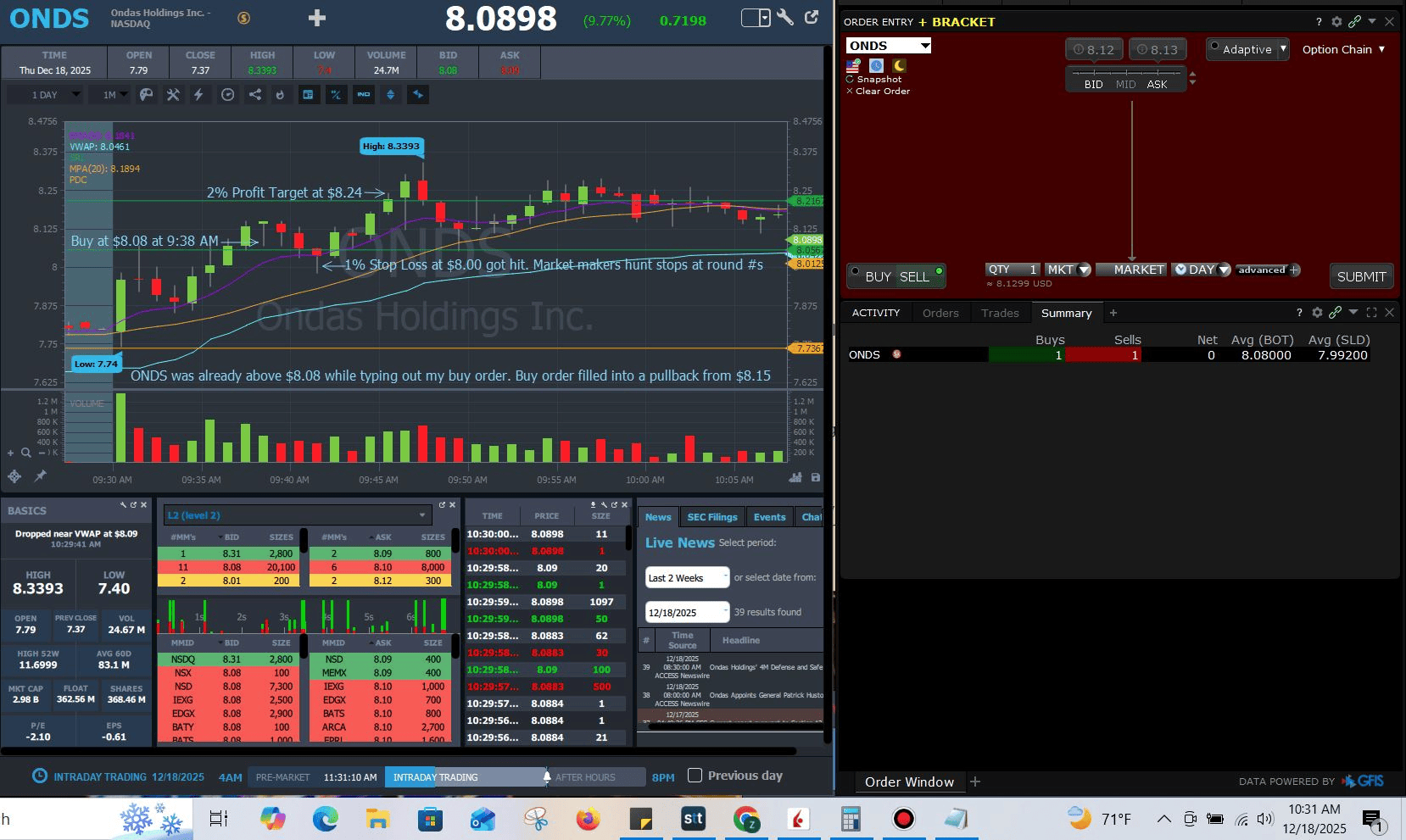The image size is (1406, 840).
Task: Select the SELL side toggle
Action: pyautogui.click(x=914, y=276)
